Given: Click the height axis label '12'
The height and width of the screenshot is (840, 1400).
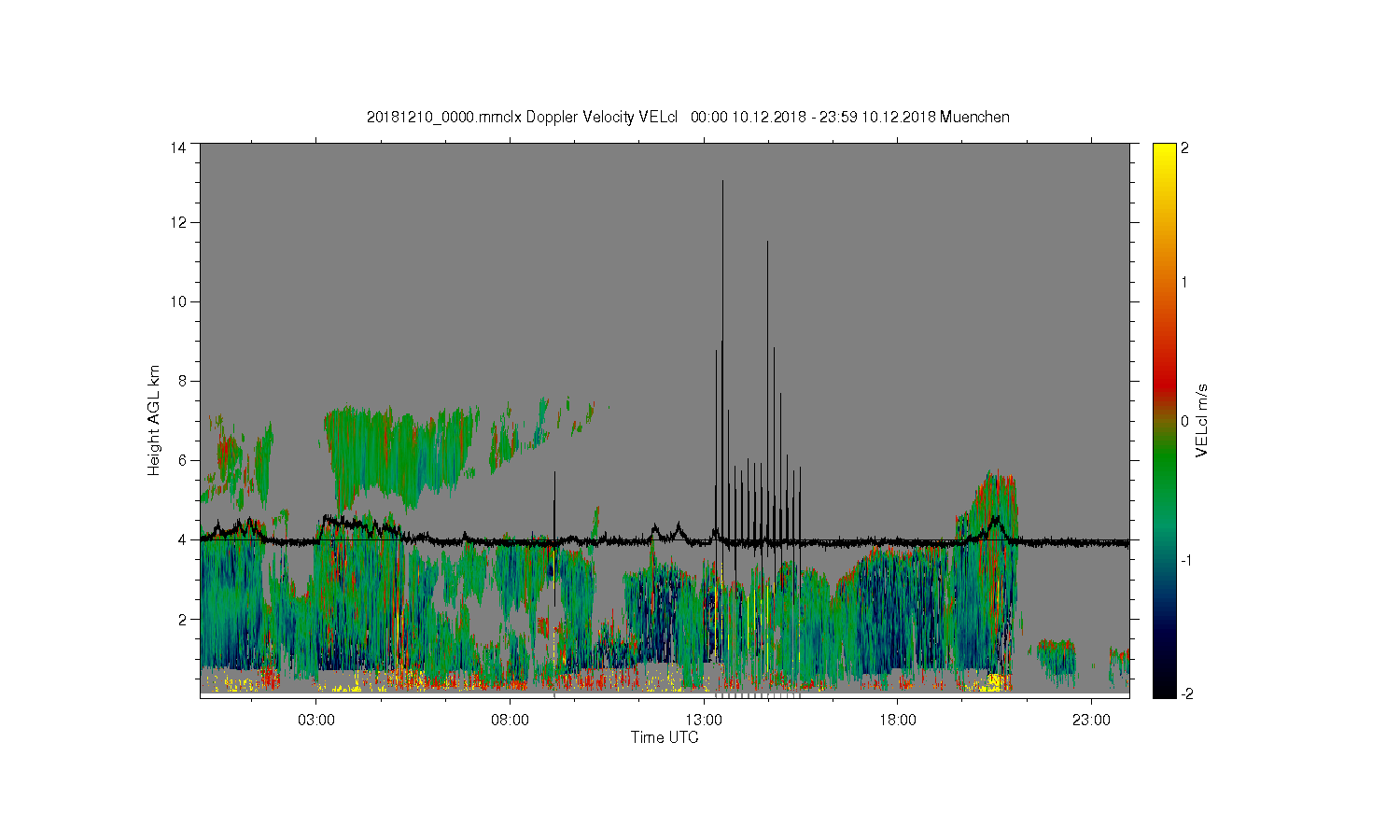Looking at the screenshot, I should [178, 222].
